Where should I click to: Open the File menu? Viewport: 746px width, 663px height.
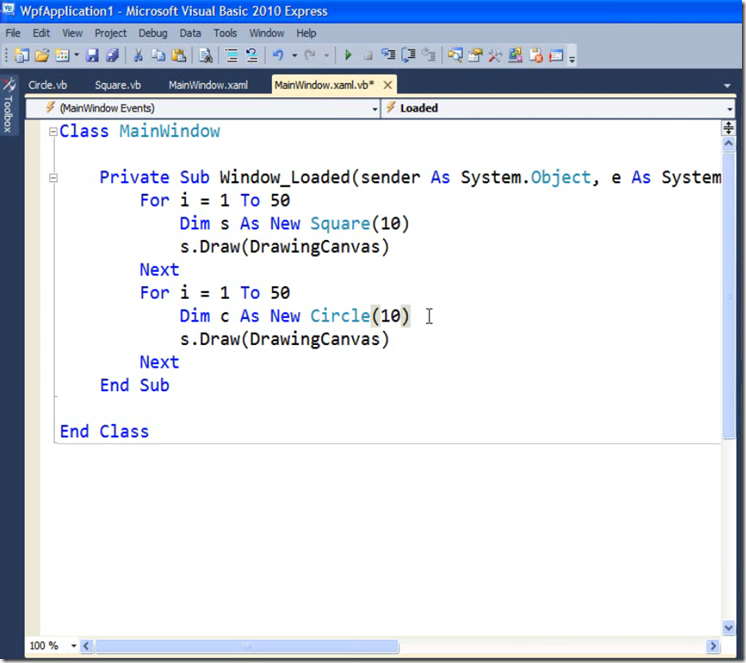pyautogui.click(x=13, y=33)
